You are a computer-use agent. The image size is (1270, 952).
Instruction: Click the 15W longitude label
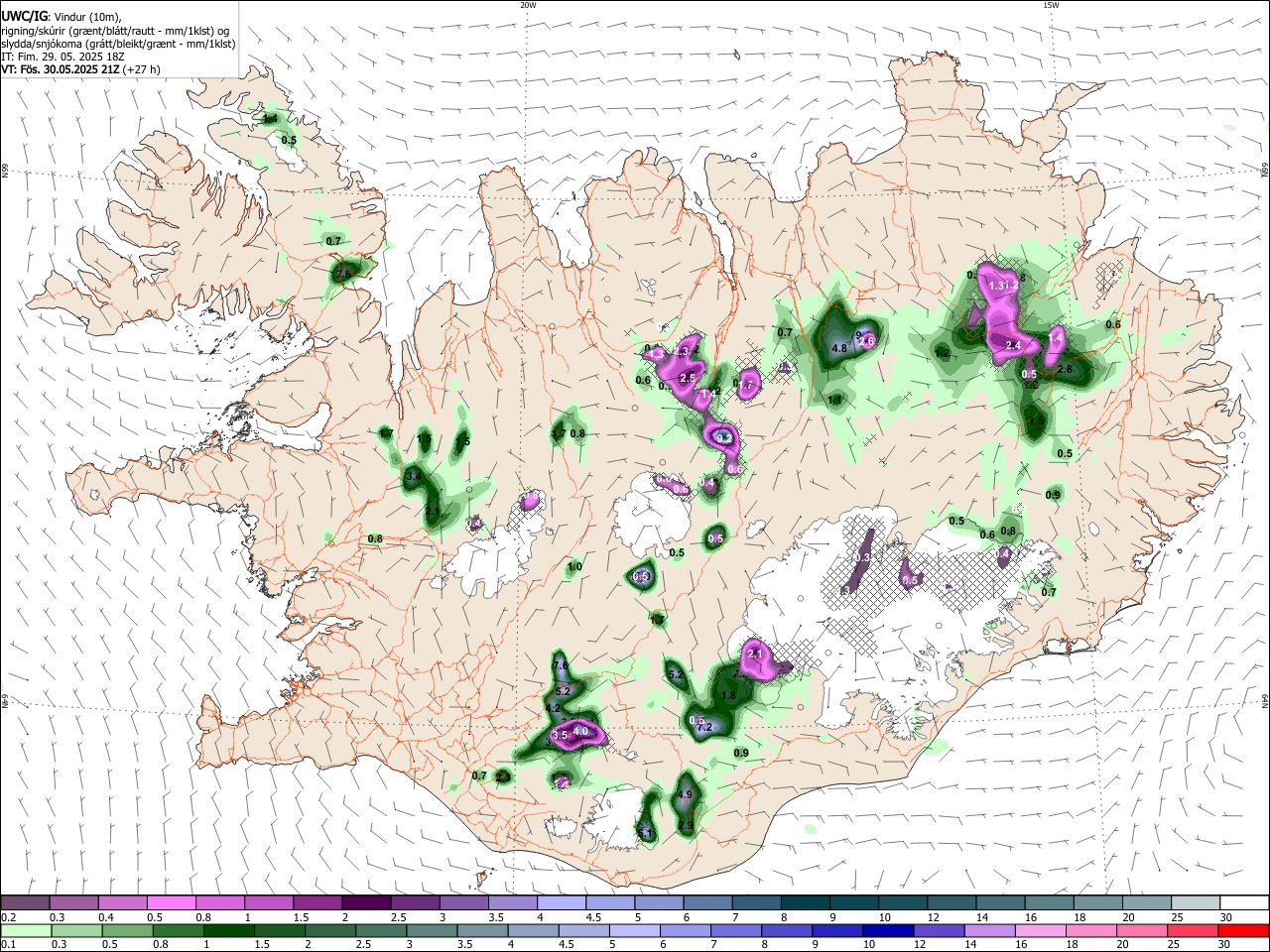point(1051,5)
